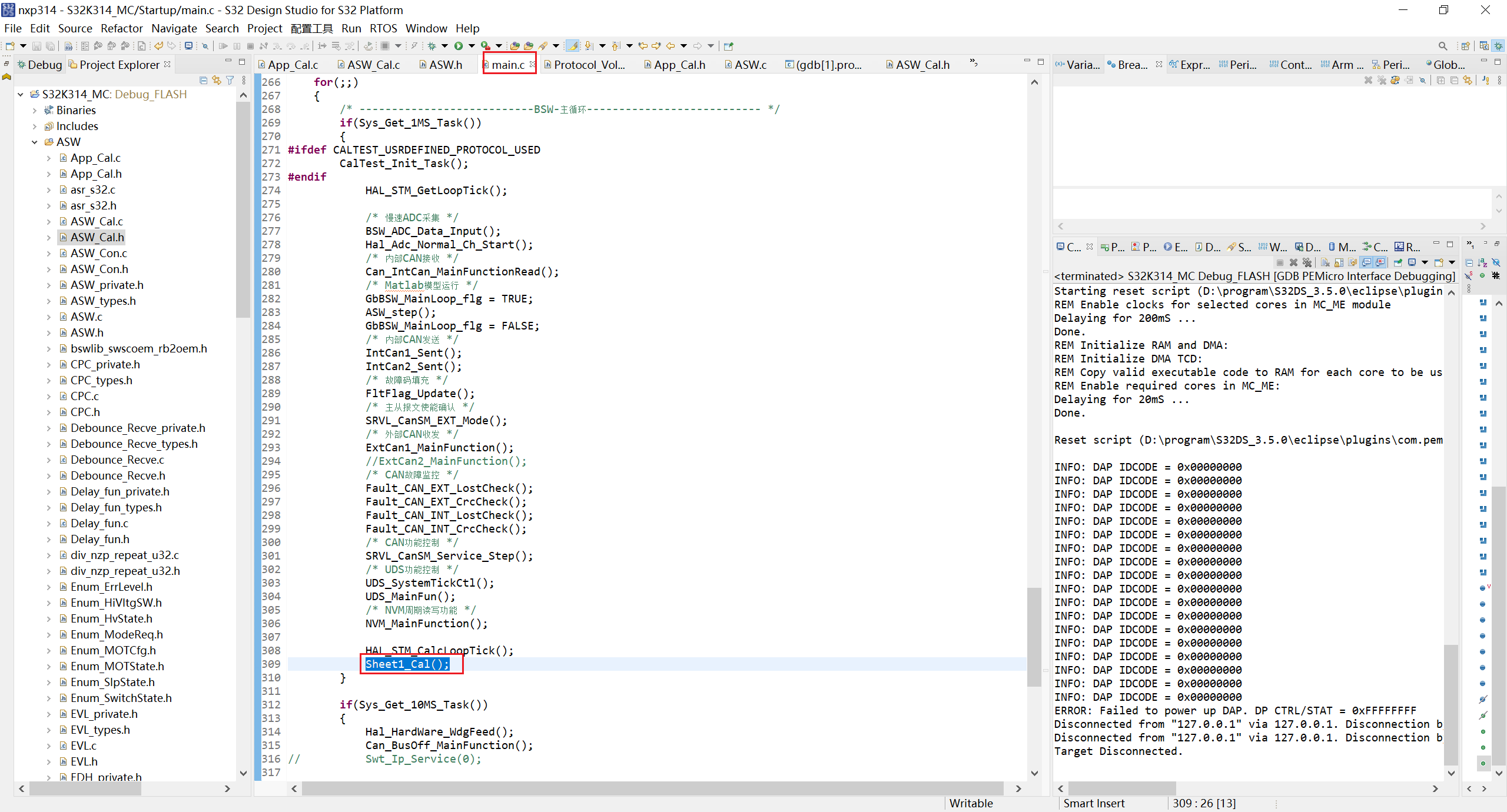1507x812 pixels.
Task: Click Remove All Breakpoints icon
Action: point(1382,81)
